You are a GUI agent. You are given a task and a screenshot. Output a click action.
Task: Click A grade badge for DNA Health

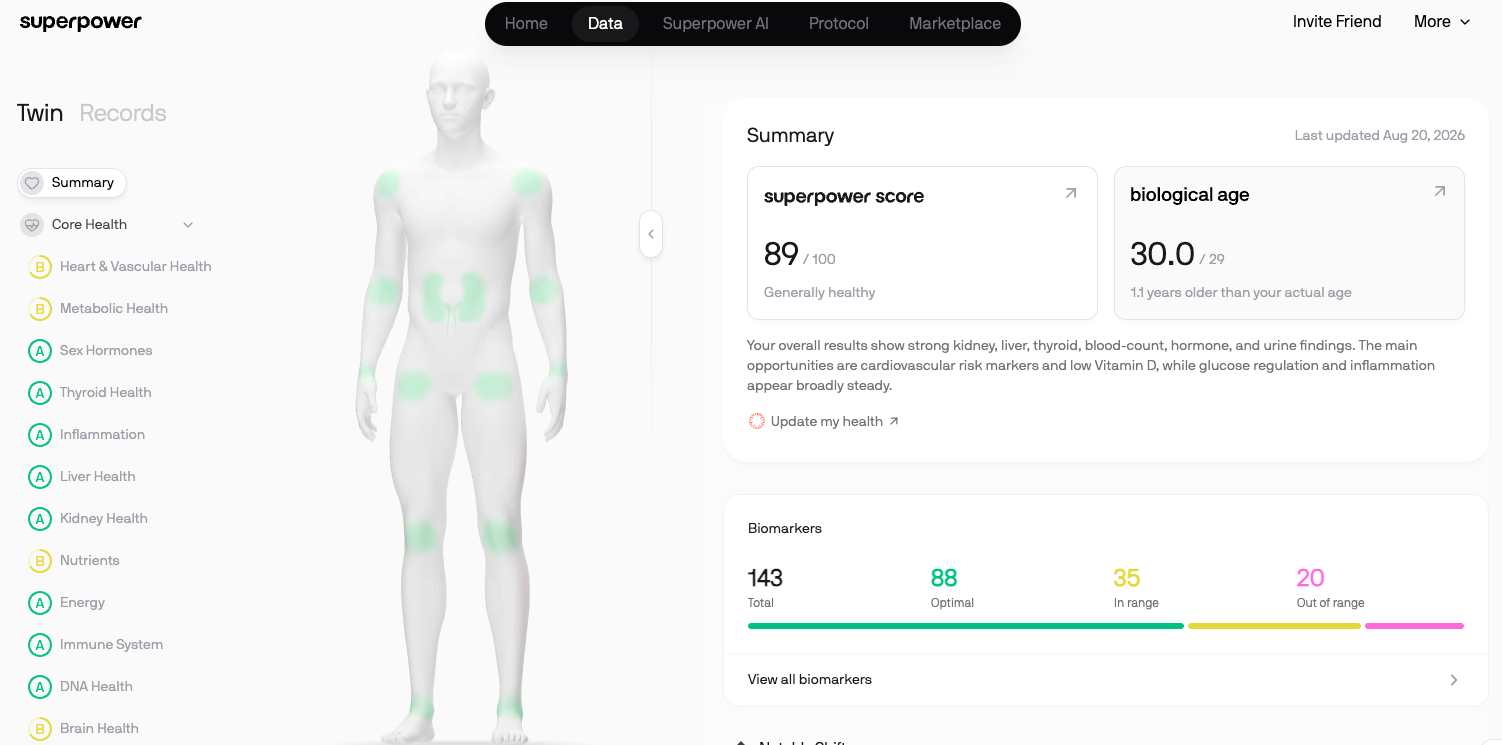tap(40, 687)
